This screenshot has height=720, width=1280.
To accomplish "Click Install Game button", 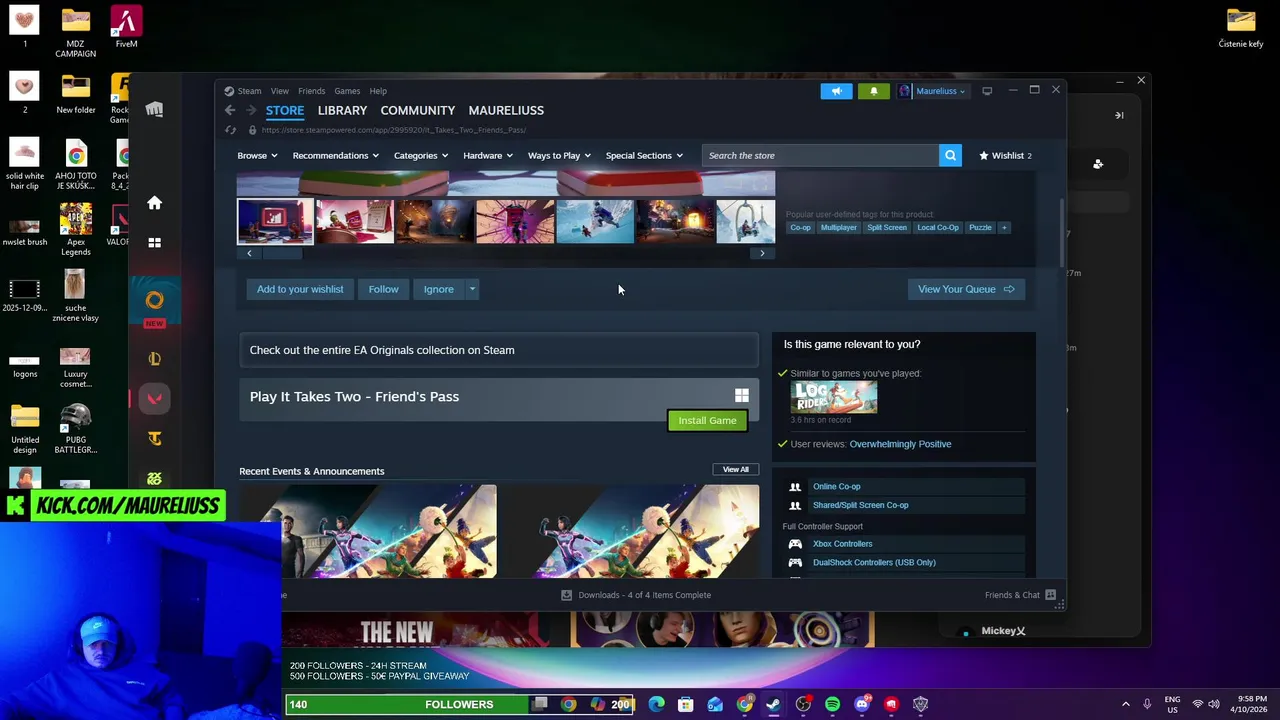I will tap(707, 420).
